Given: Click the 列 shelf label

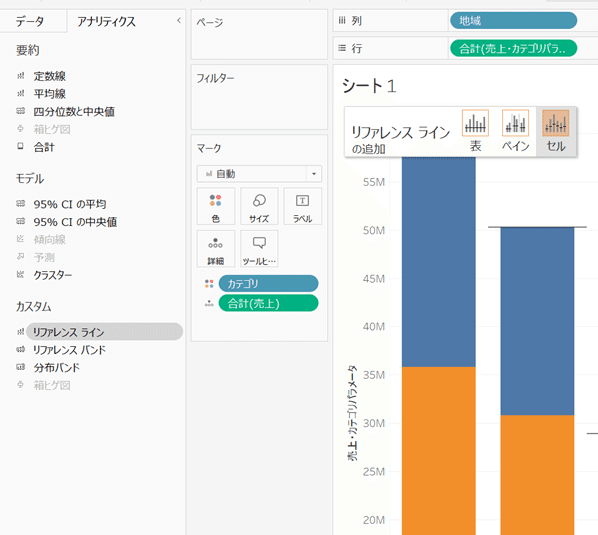Looking at the screenshot, I should [x=356, y=21].
